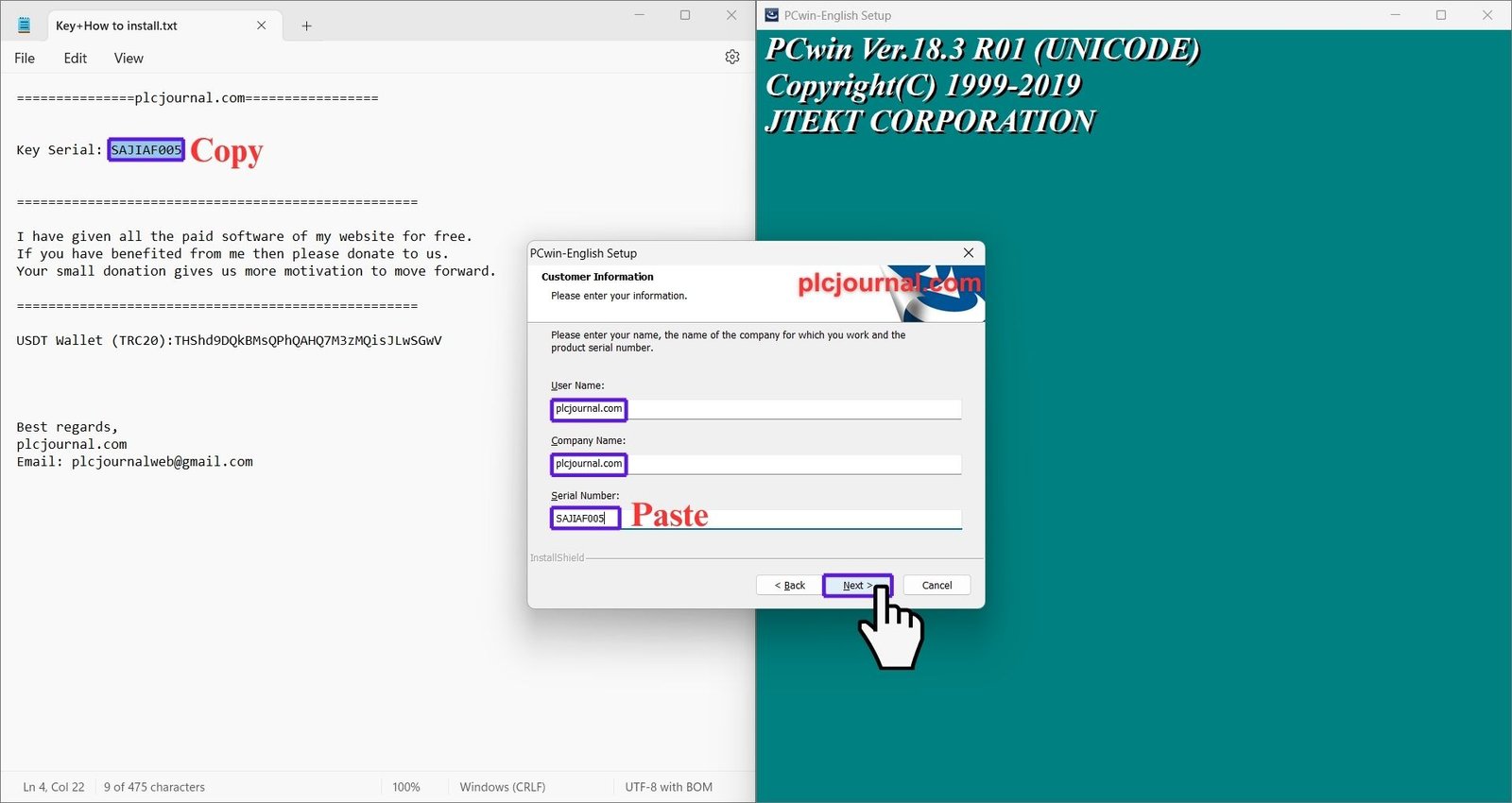The image size is (1512, 803).
Task: Click the PCwin Ver.18.3 R01 title text
Action: point(983,49)
